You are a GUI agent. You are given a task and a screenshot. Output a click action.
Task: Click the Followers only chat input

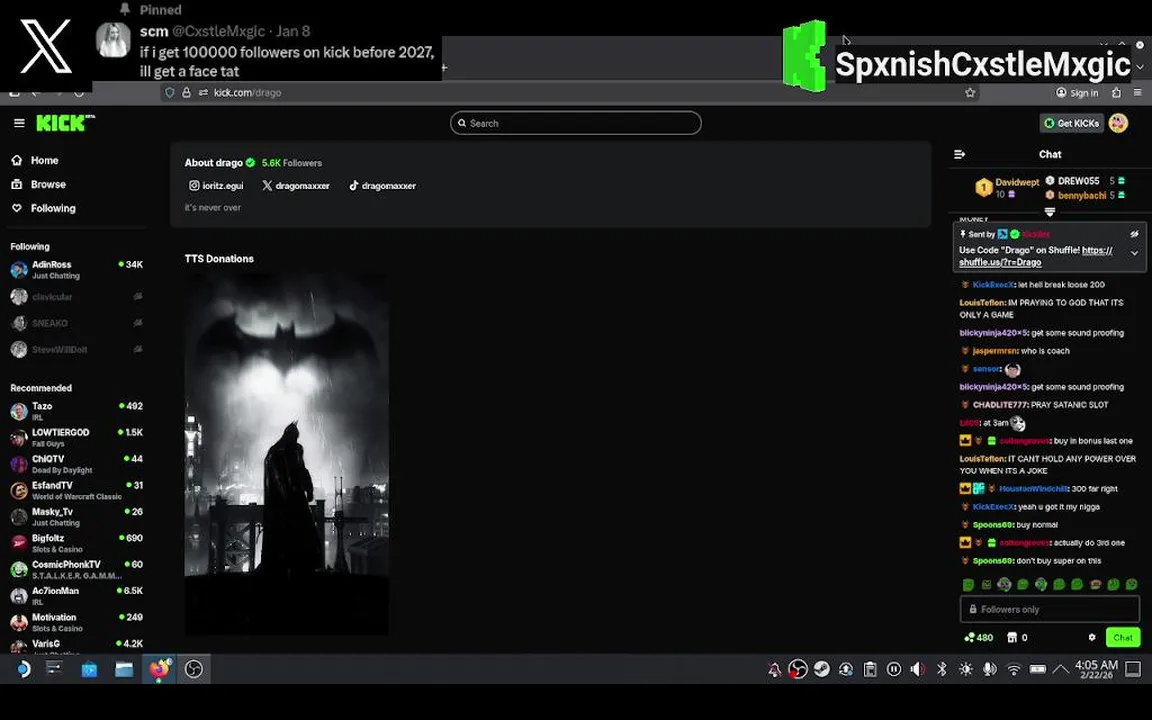(x=1049, y=609)
